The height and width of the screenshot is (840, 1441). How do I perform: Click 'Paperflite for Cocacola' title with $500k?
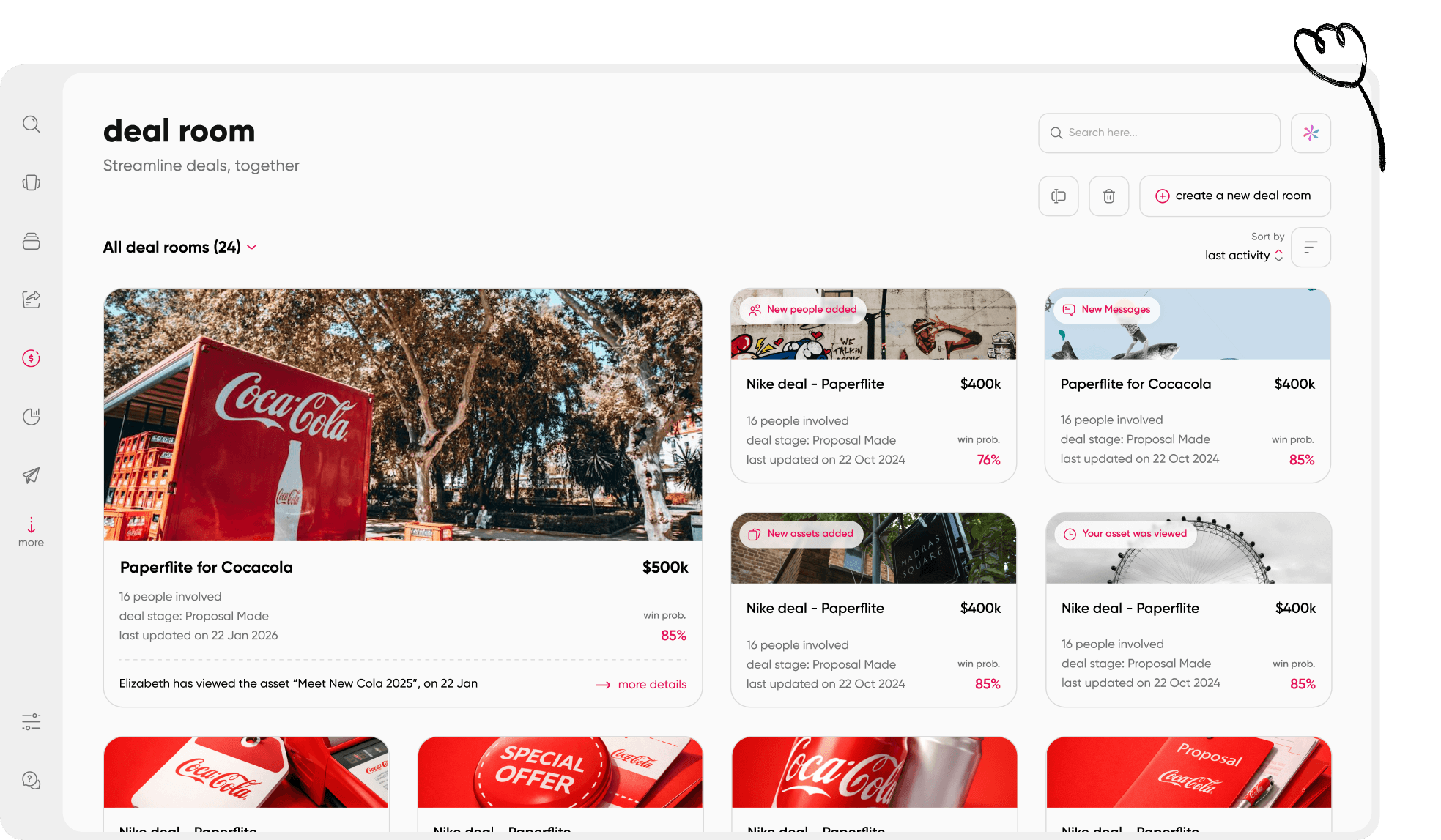tap(207, 568)
